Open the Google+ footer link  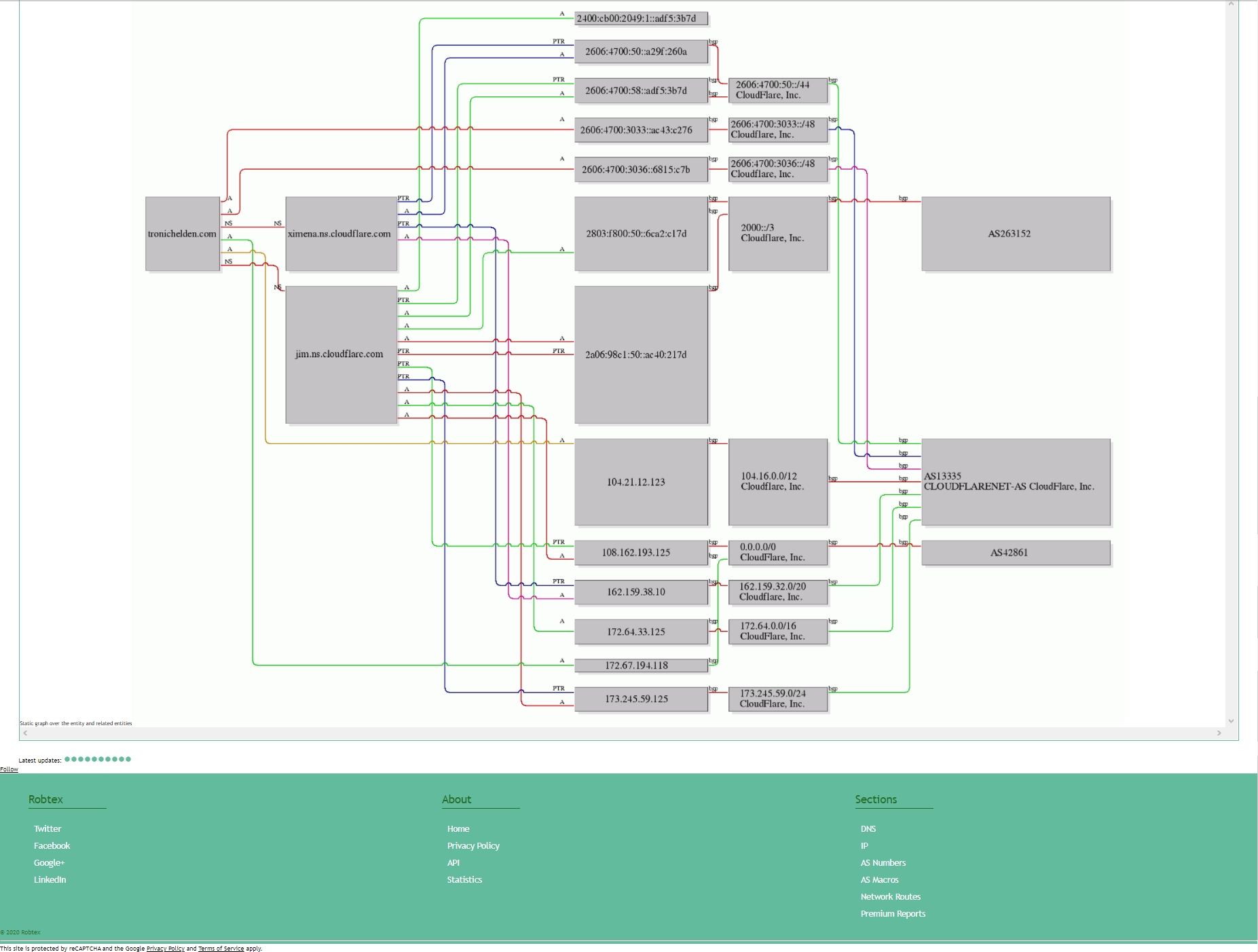49,863
